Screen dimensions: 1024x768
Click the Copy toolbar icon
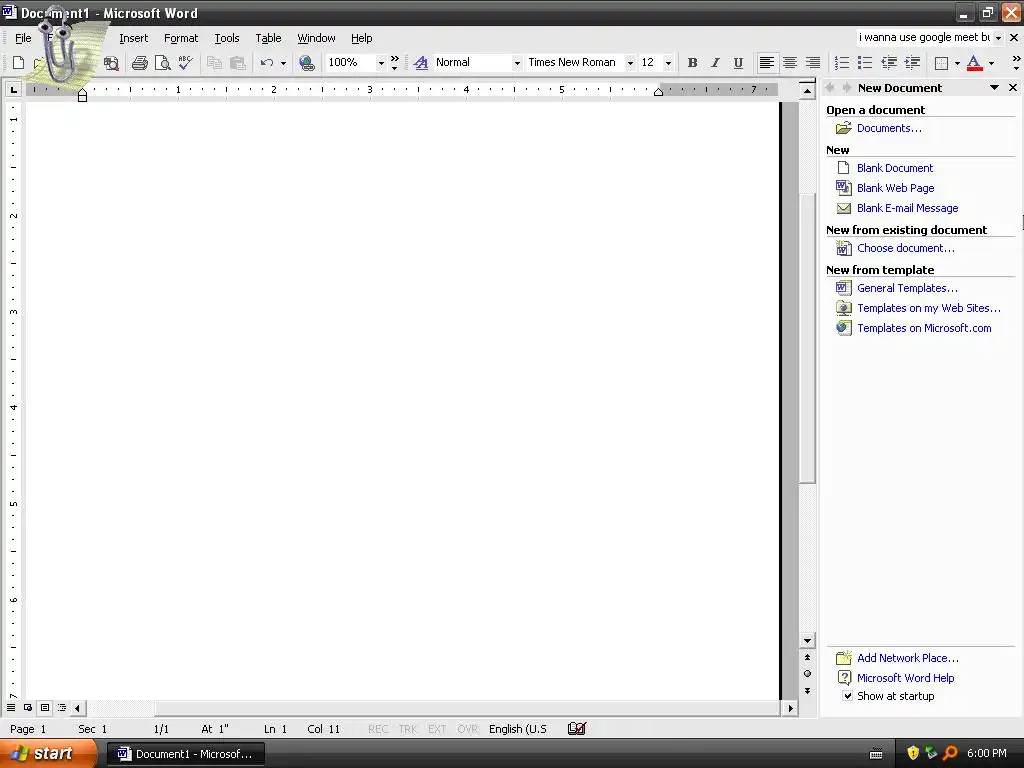[214, 63]
